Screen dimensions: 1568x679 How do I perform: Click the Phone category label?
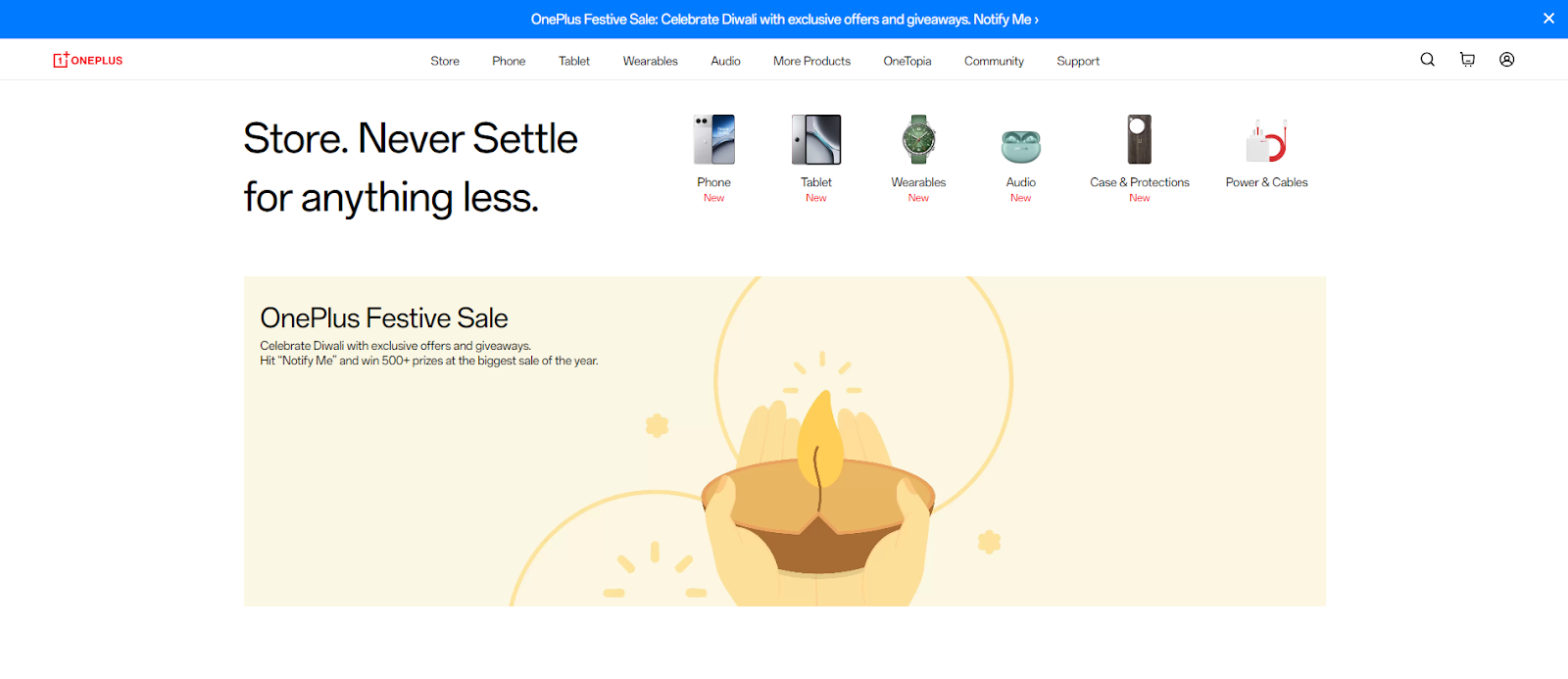pyautogui.click(x=714, y=182)
